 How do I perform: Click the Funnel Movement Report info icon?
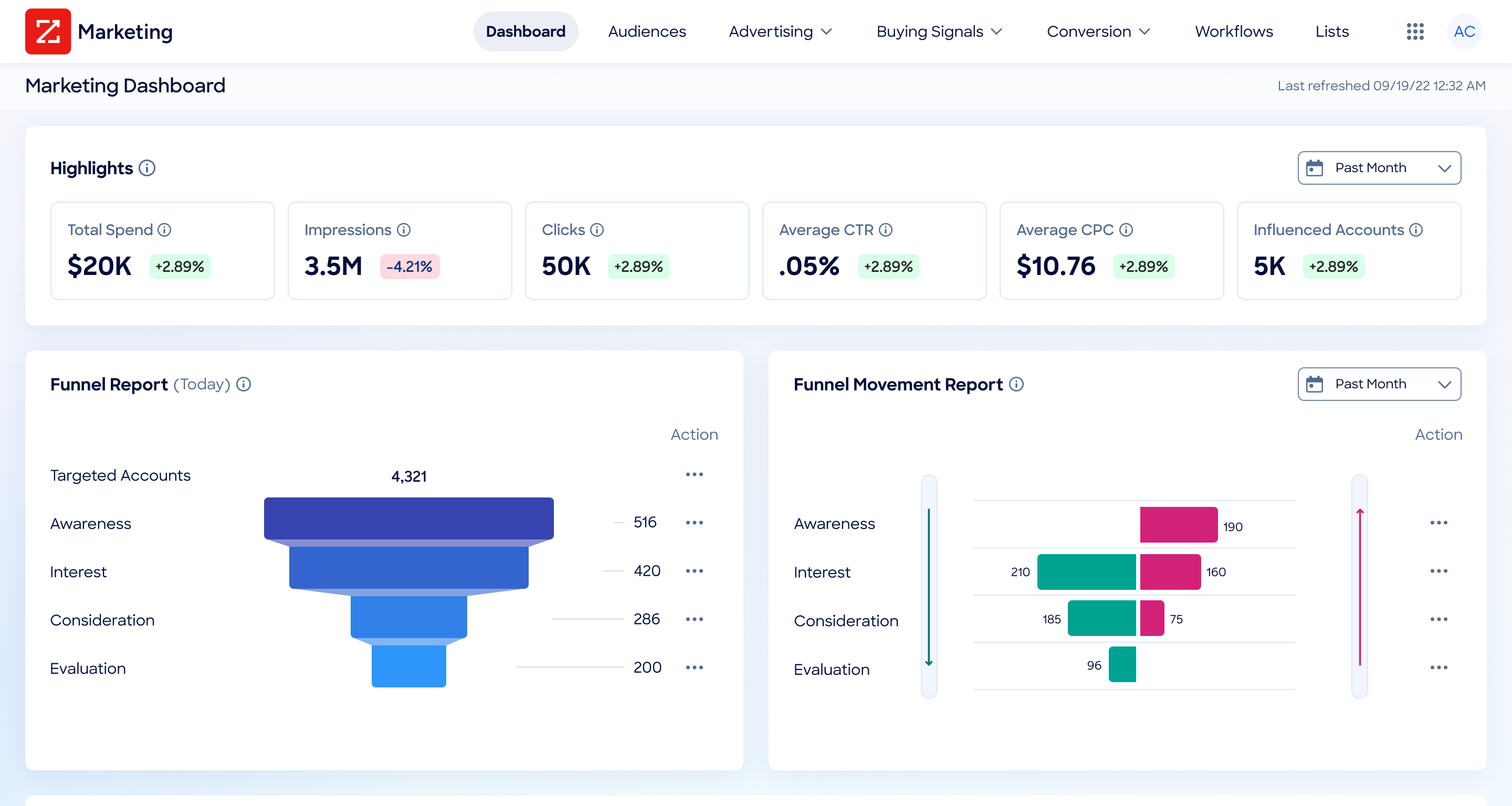pos(1016,384)
